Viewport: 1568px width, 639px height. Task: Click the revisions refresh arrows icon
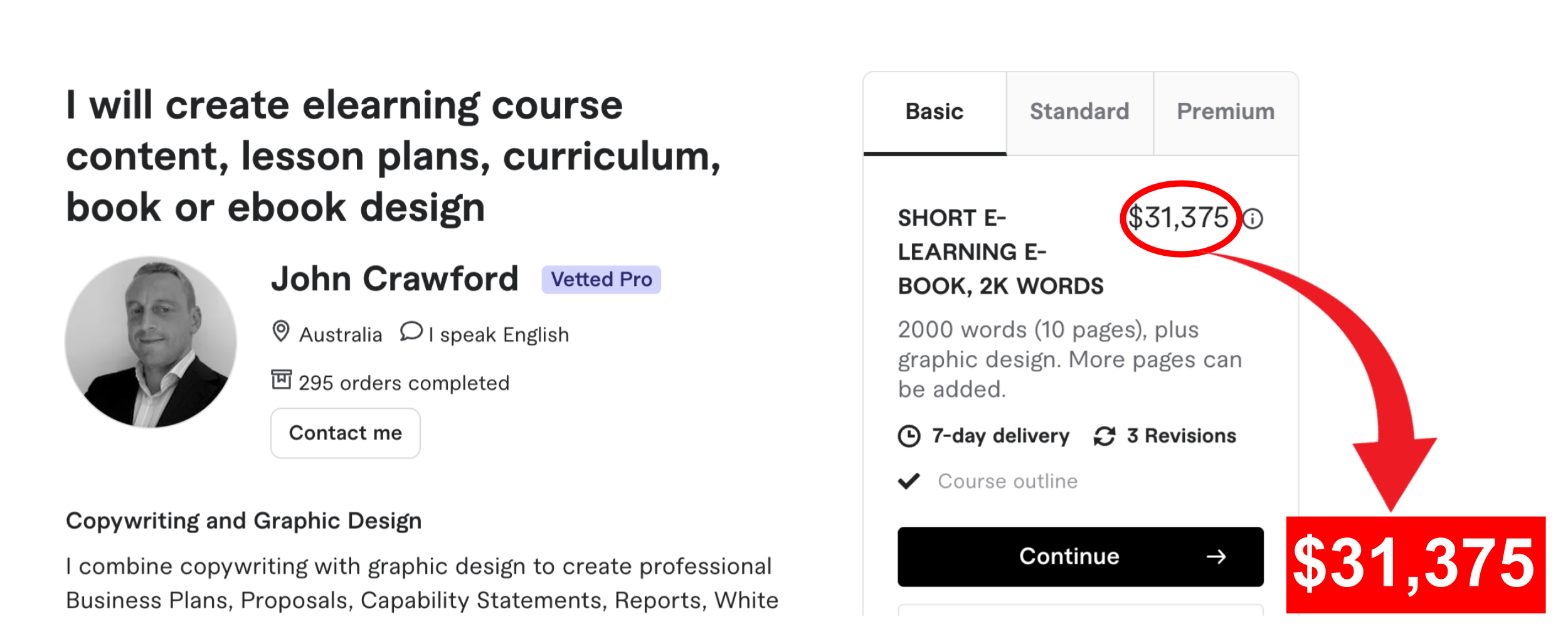pos(1104,436)
